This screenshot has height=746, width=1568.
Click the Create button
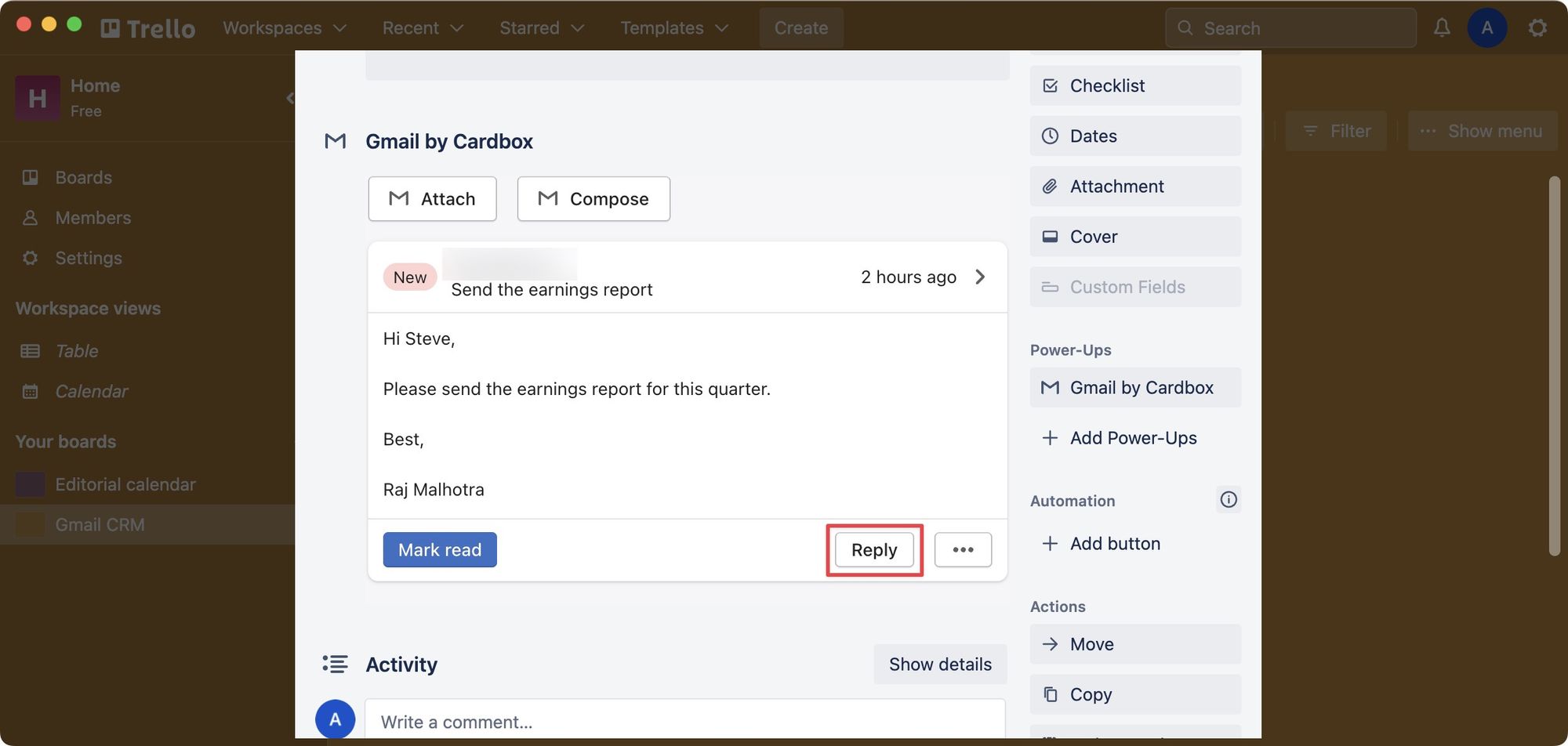click(x=801, y=28)
